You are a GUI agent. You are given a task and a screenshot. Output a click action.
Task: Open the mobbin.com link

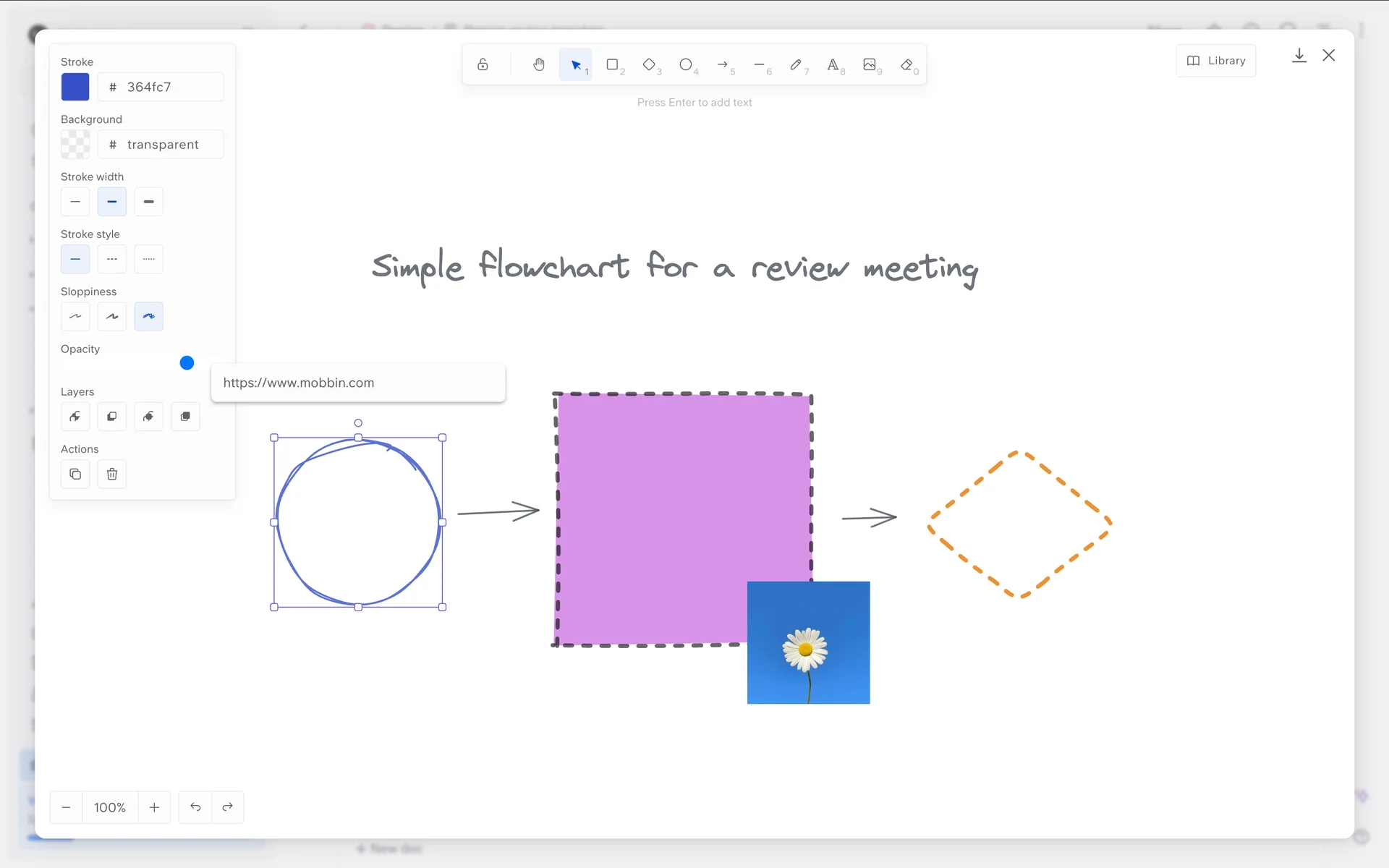coord(299,383)
